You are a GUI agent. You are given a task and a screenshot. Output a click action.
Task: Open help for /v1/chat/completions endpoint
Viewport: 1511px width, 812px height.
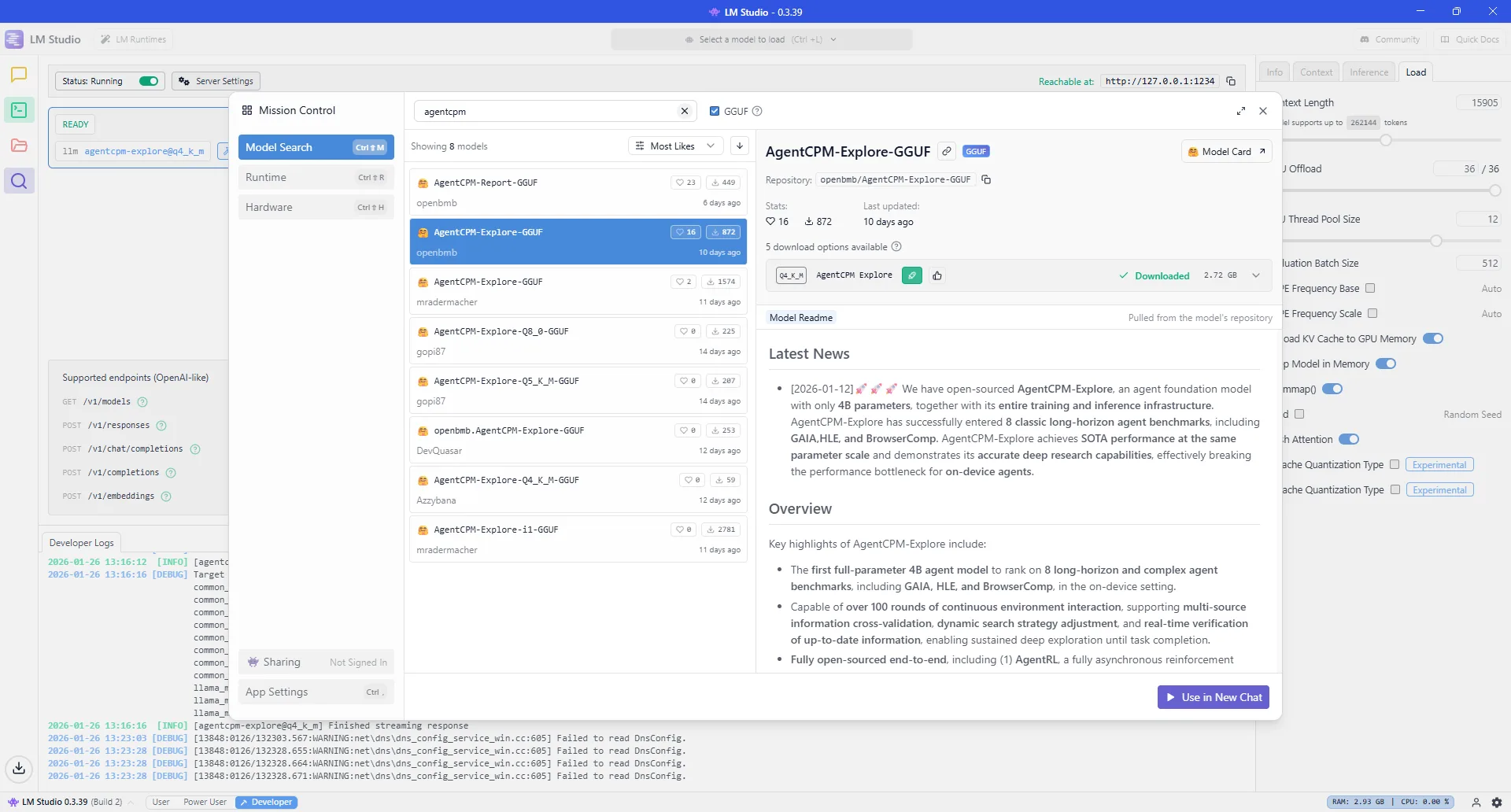click(x=195, y=448)
